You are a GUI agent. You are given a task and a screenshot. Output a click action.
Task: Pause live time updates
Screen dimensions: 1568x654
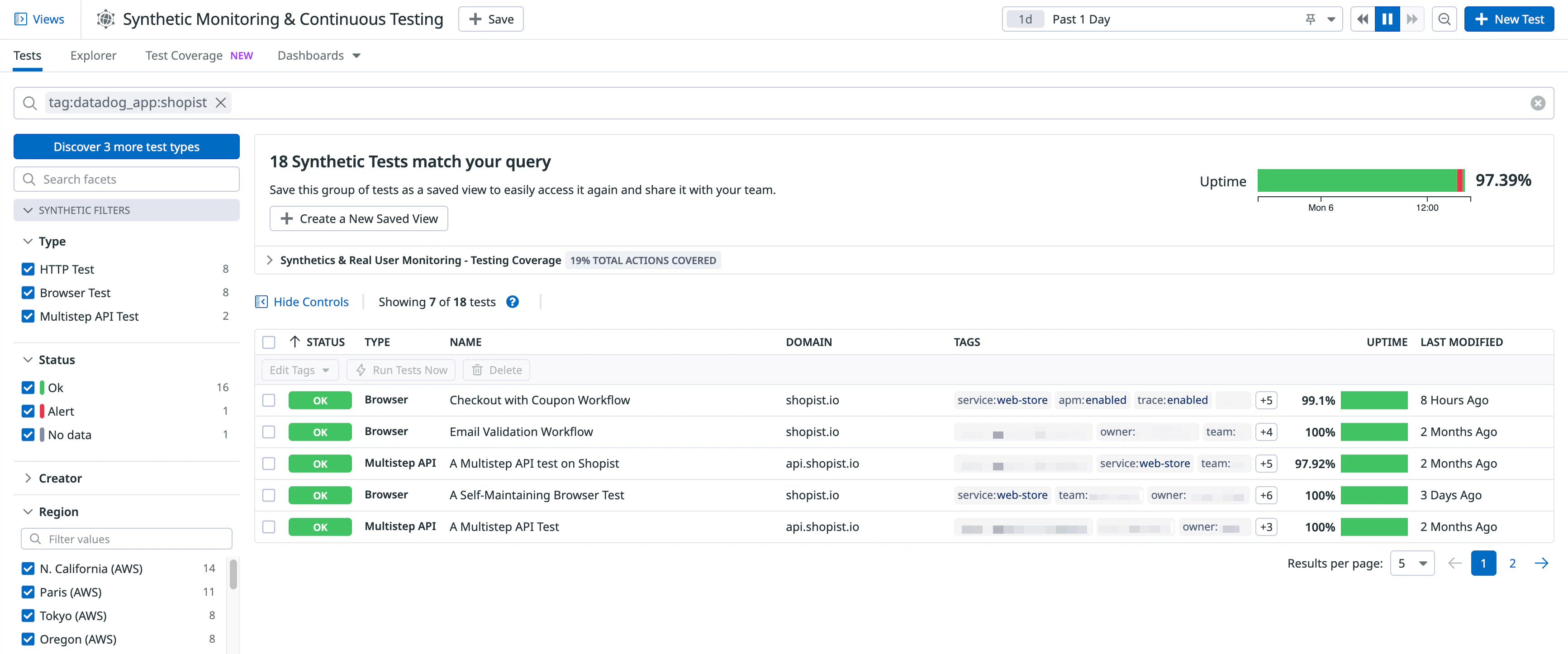pyautogui.click(x=1387, y=19)
